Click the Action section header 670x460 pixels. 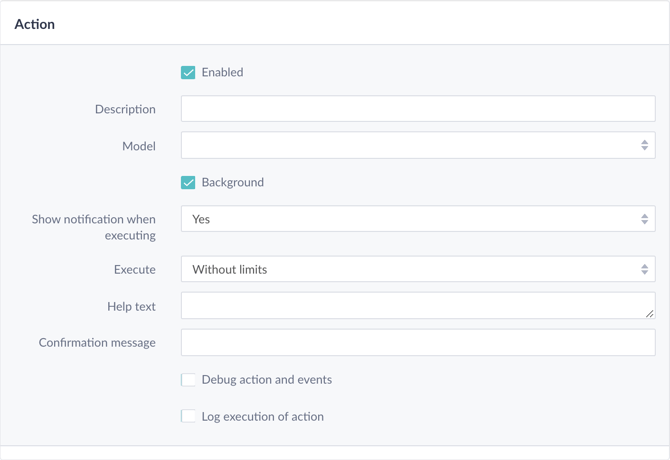(35, 24)
